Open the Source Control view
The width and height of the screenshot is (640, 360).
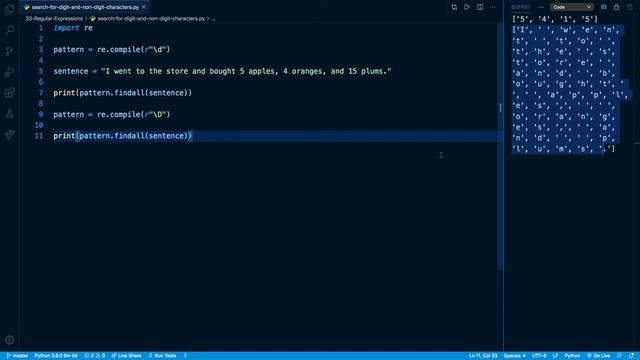coord(9,51)
